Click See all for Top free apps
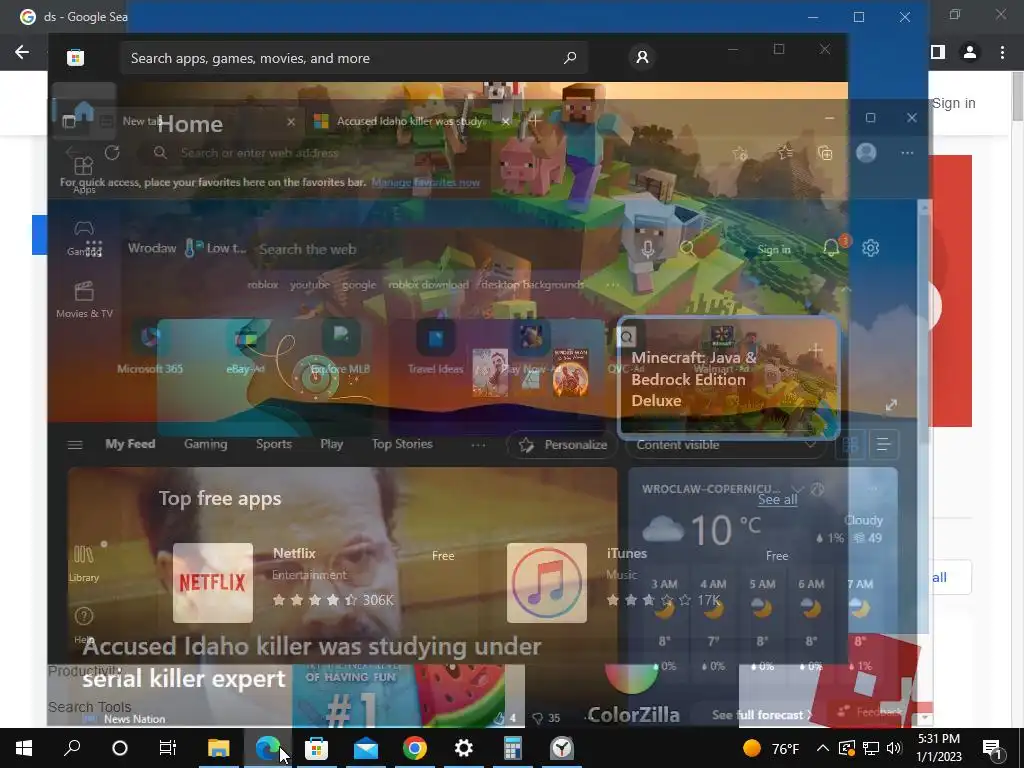1024x768 pixels. 777,500
